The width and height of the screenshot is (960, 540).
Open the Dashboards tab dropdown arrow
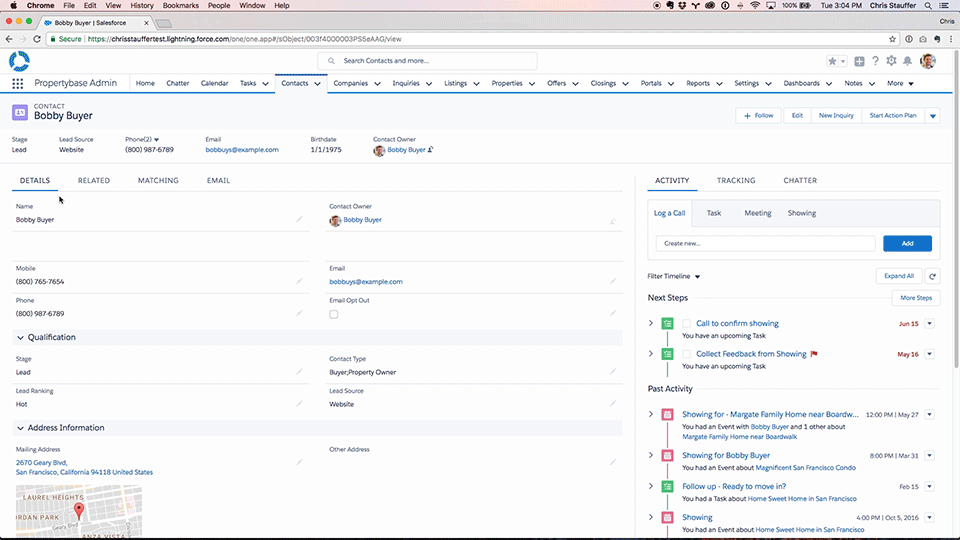(828, 84)
